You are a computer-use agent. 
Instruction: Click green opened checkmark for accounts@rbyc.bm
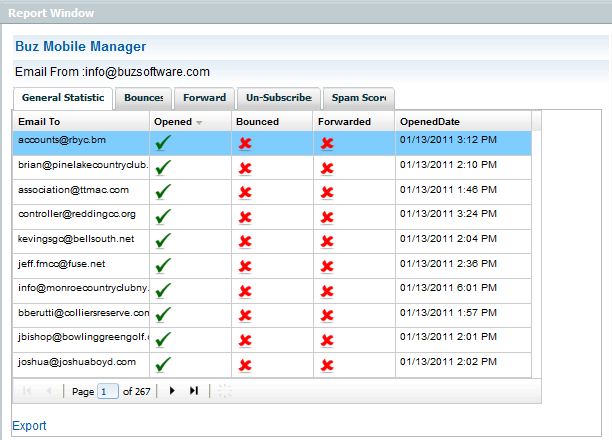(163, 143)
